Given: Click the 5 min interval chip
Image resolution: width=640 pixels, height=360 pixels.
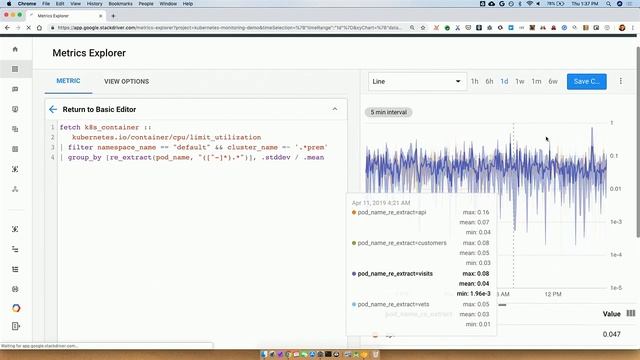Looking at the screenshot, I should pos(388,112).
